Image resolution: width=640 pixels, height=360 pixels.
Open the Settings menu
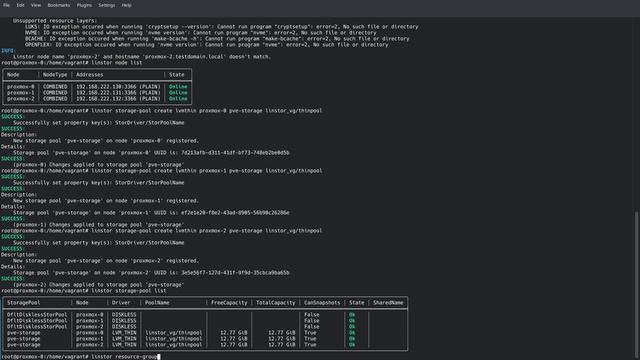pyautogui.click(x=107, y=5)
